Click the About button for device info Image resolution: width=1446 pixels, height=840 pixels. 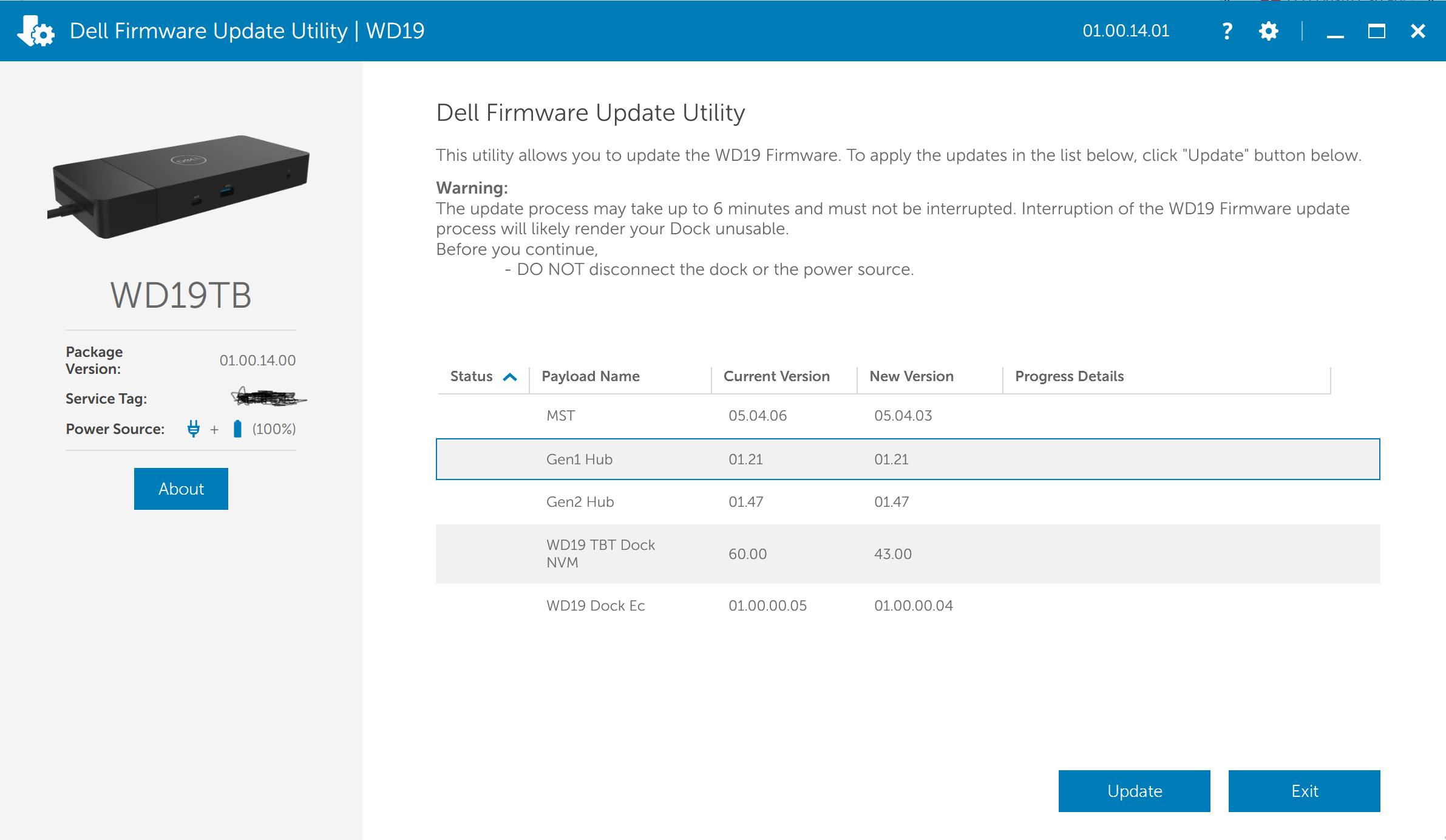click(181, 489)
